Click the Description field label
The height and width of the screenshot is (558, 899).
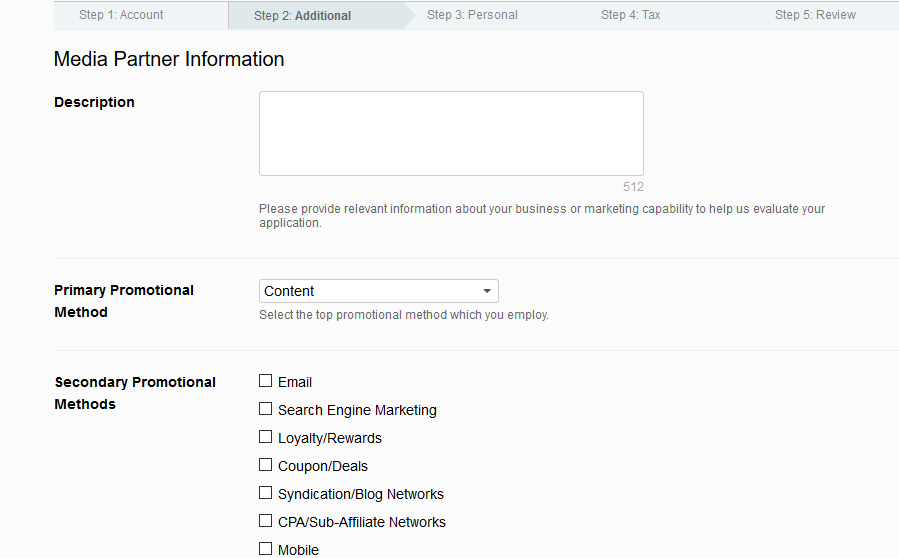pos(95,102)
